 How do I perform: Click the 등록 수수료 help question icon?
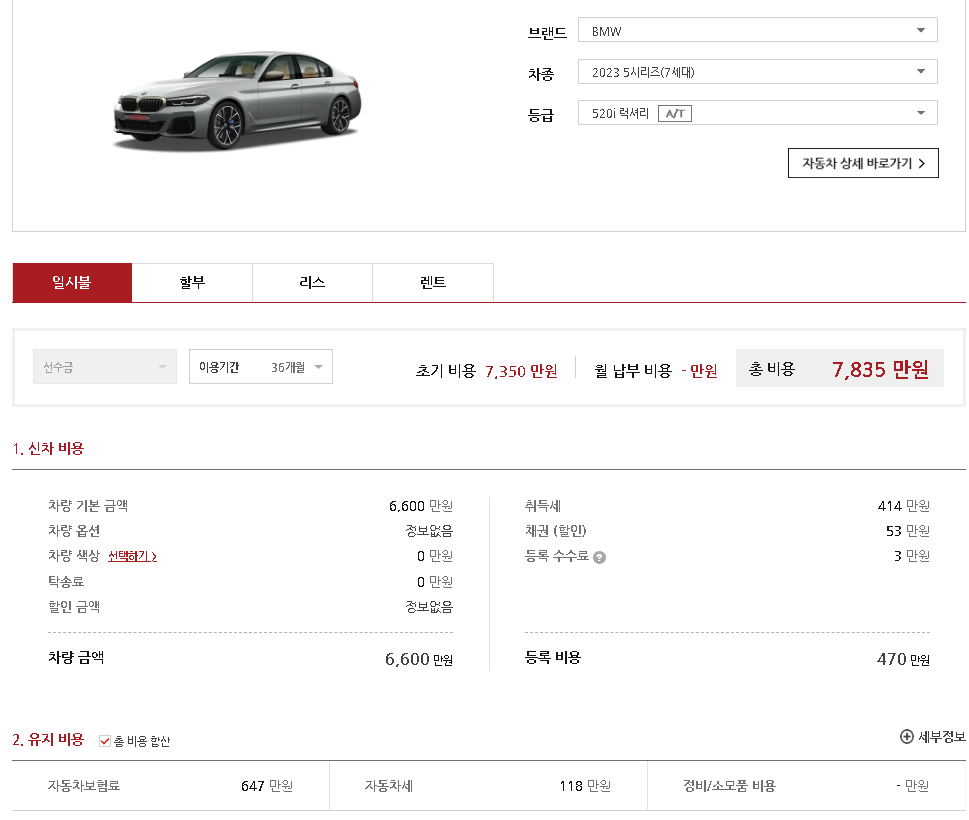599,557
